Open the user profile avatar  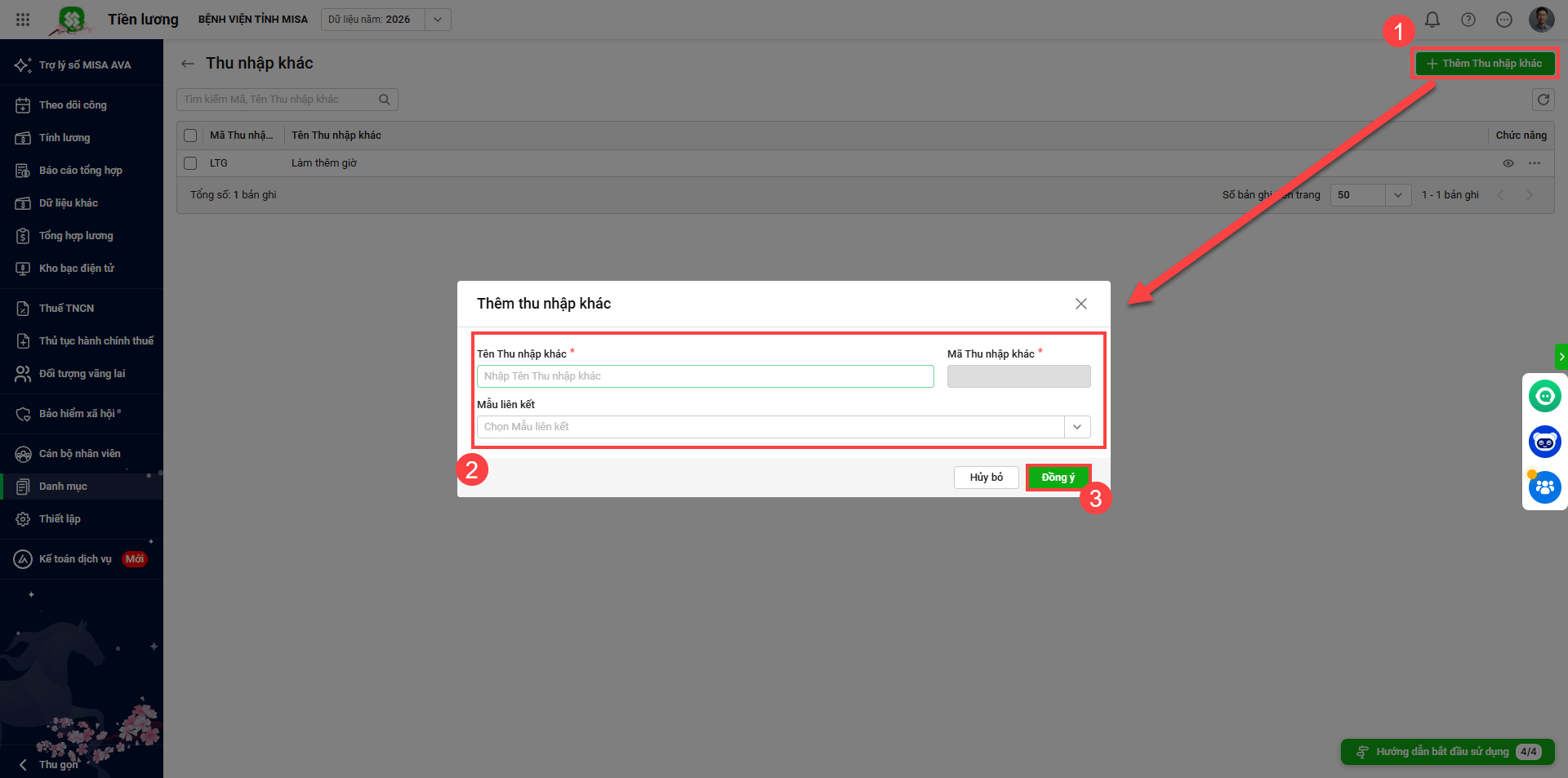1541,20
